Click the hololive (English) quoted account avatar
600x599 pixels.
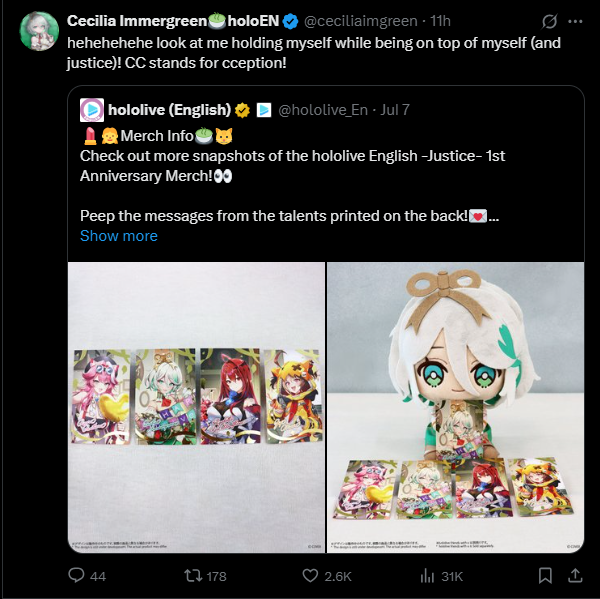(x=91, y=109)
